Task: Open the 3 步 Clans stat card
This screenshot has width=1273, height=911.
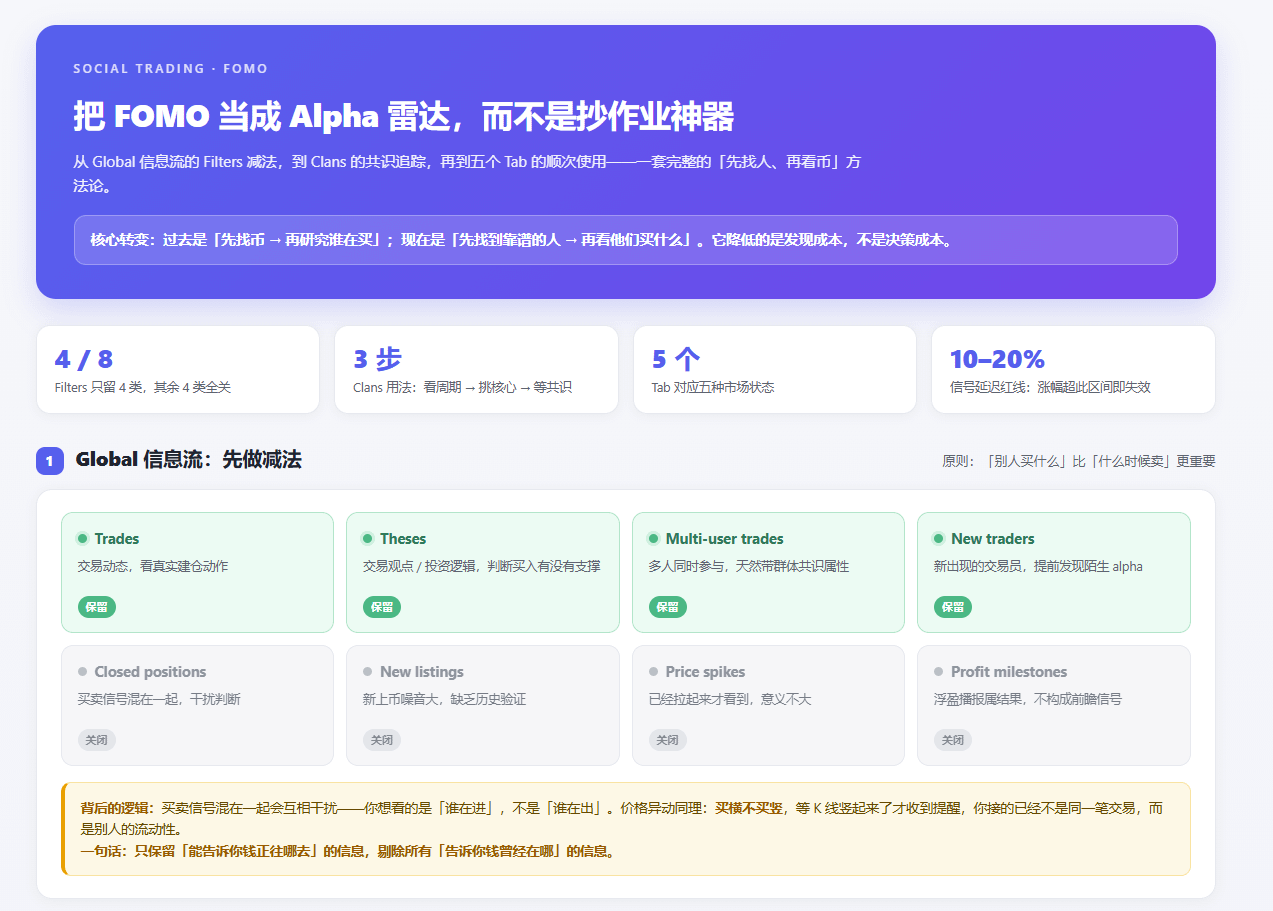Action: tap(476, 369)
